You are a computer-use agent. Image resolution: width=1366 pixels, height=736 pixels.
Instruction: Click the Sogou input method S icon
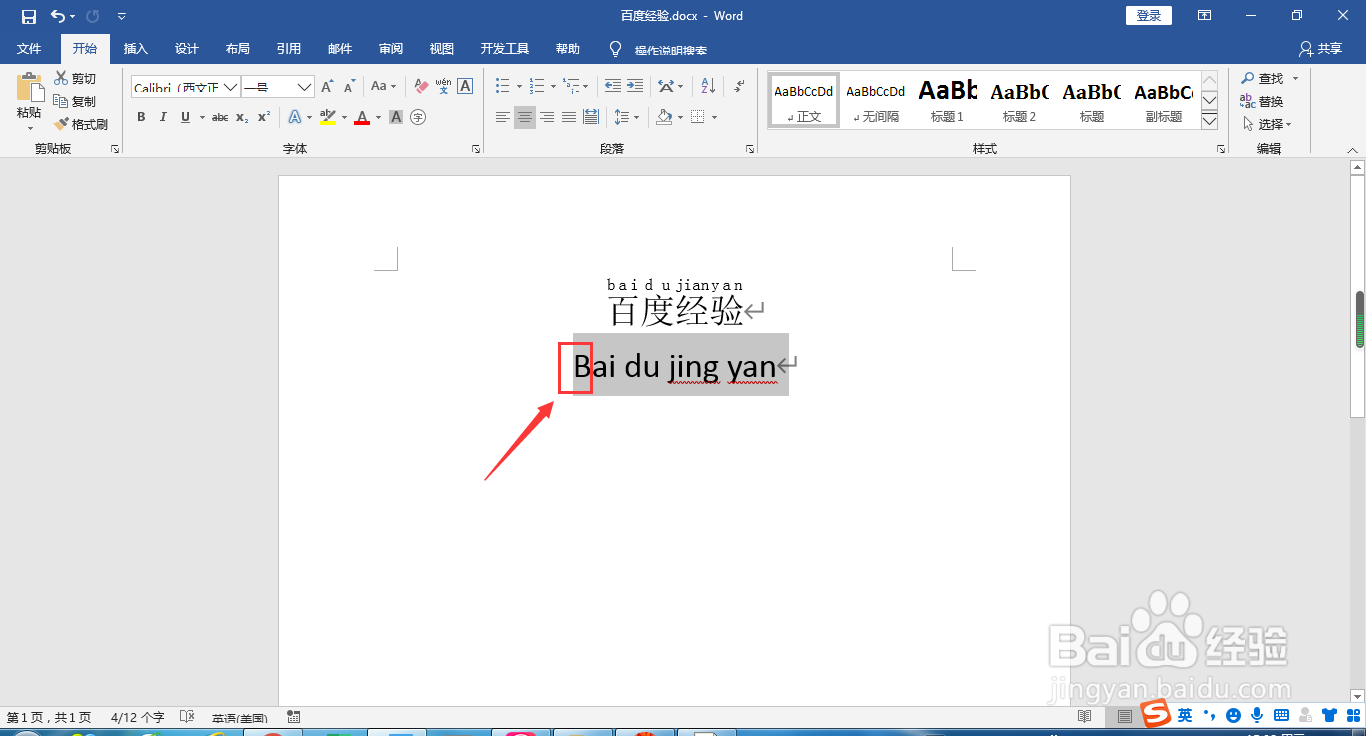pos(1157,715)
